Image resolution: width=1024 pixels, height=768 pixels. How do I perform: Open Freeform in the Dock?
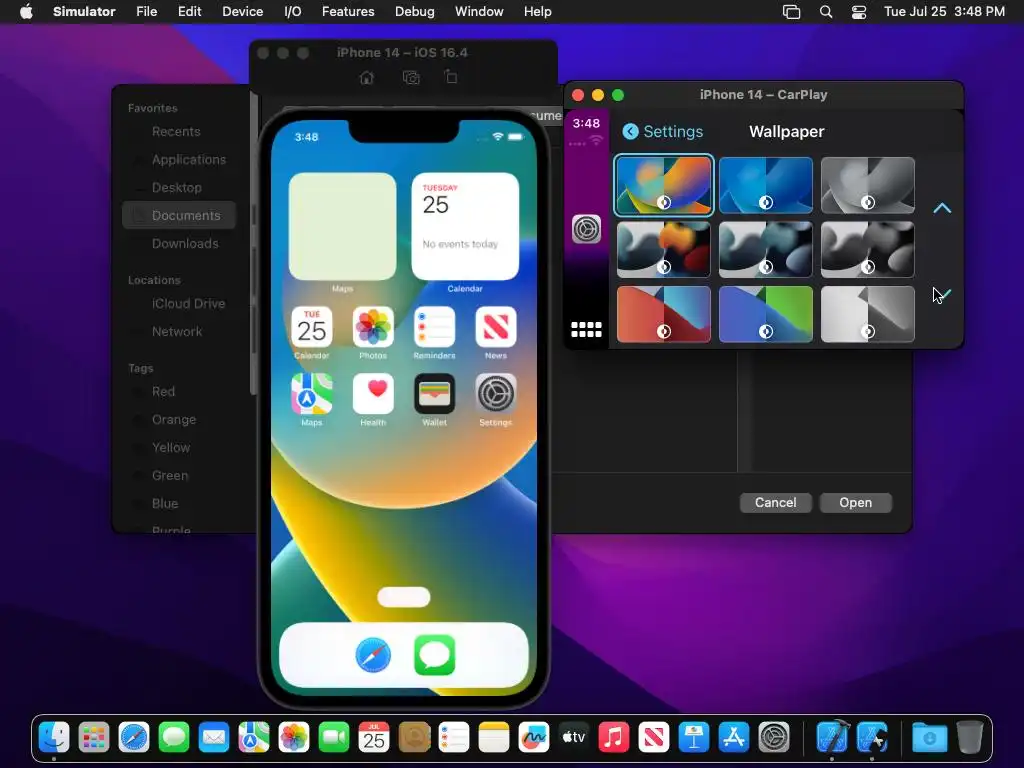(x=534, y=738)
